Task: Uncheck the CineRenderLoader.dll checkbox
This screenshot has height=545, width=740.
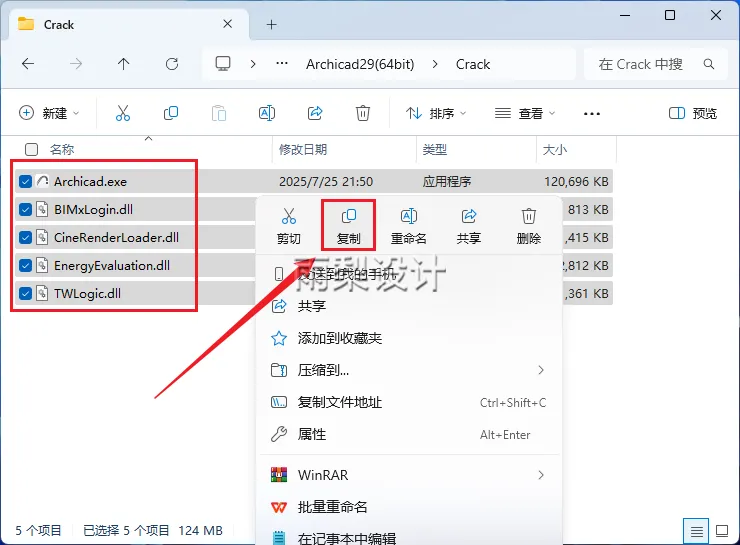Action: point(25,237)
